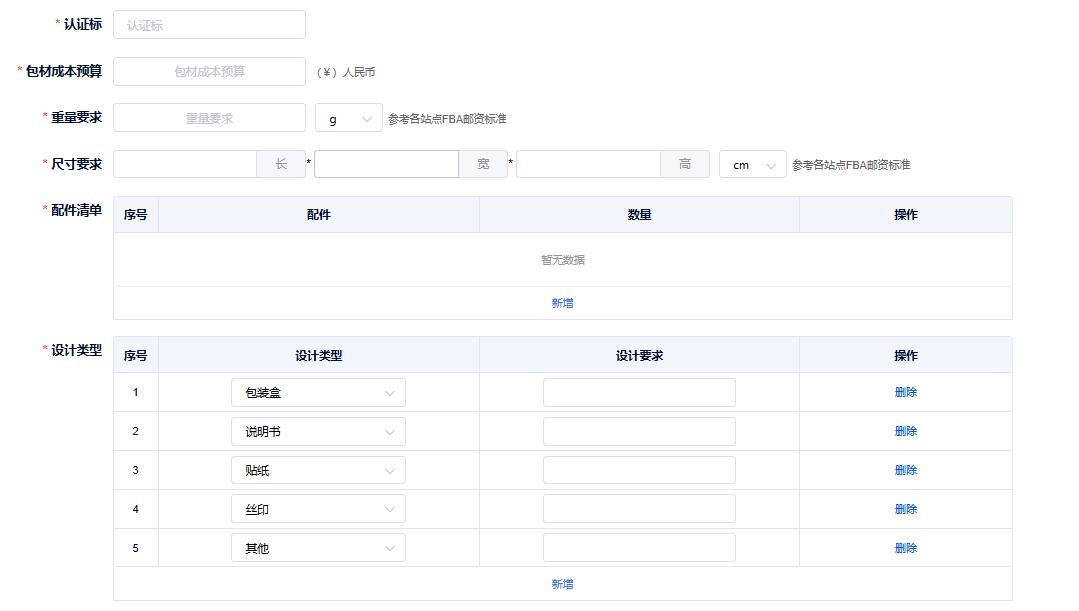
Task: Delete row 1 包装盒 via 删除
Action: (x=905, y=392)
